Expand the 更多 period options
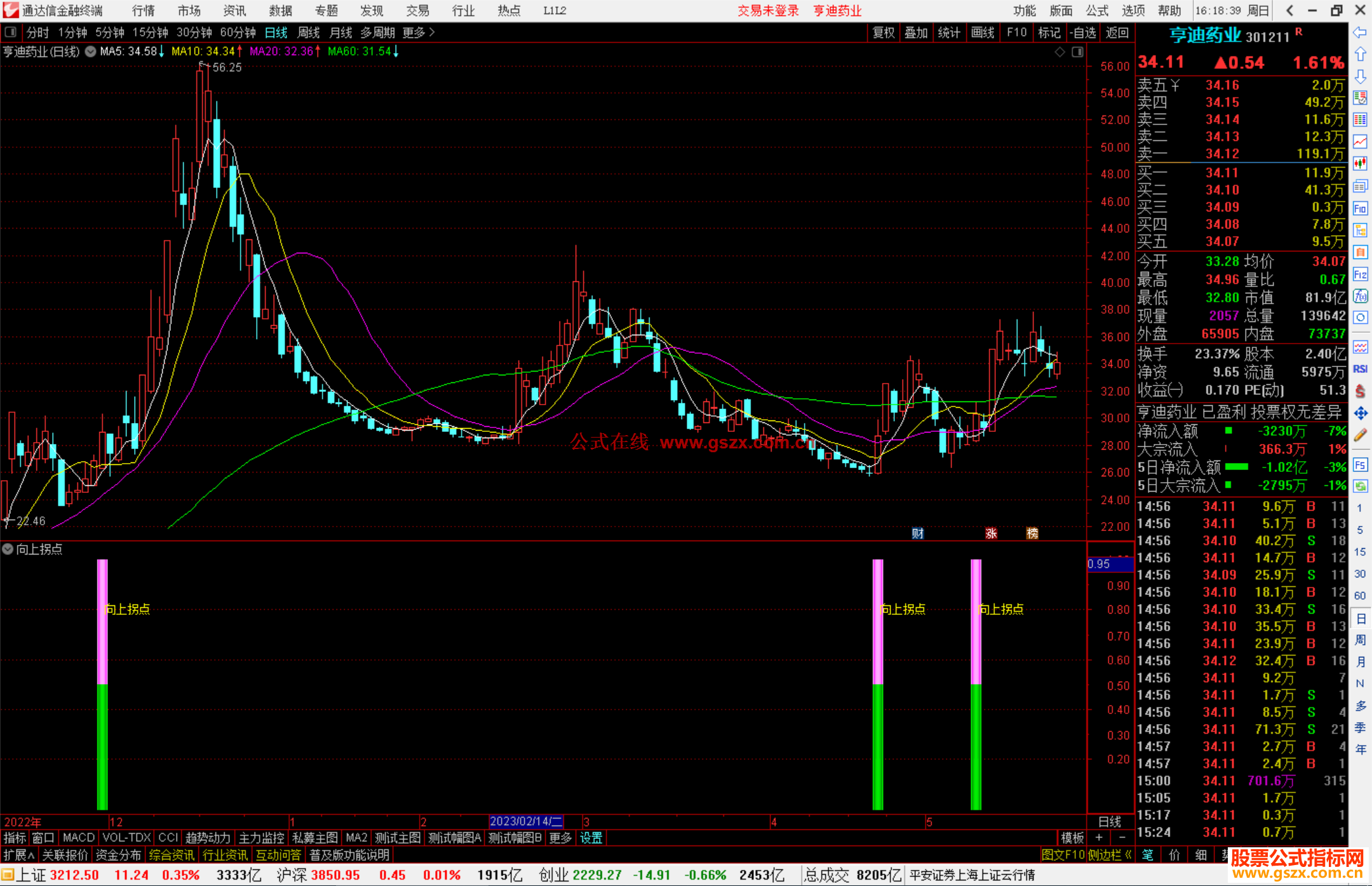Viewport: 1372px width, 886px height. point(419,32)
